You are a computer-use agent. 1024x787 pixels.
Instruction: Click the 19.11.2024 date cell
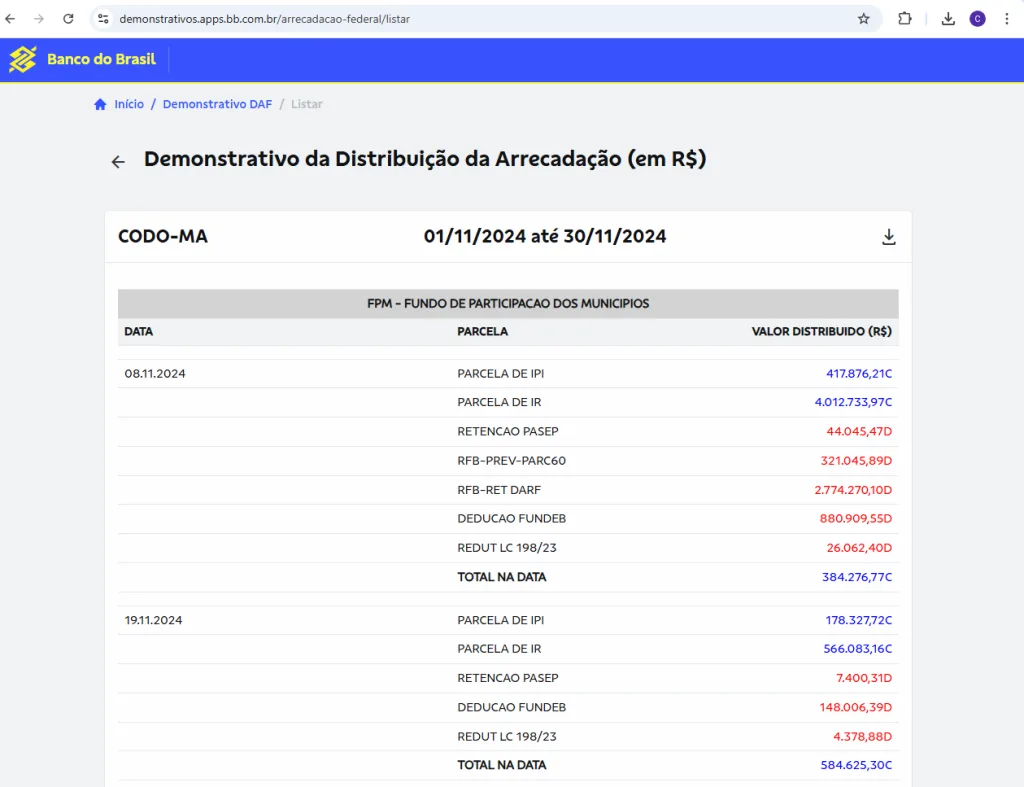pos(153,620)
